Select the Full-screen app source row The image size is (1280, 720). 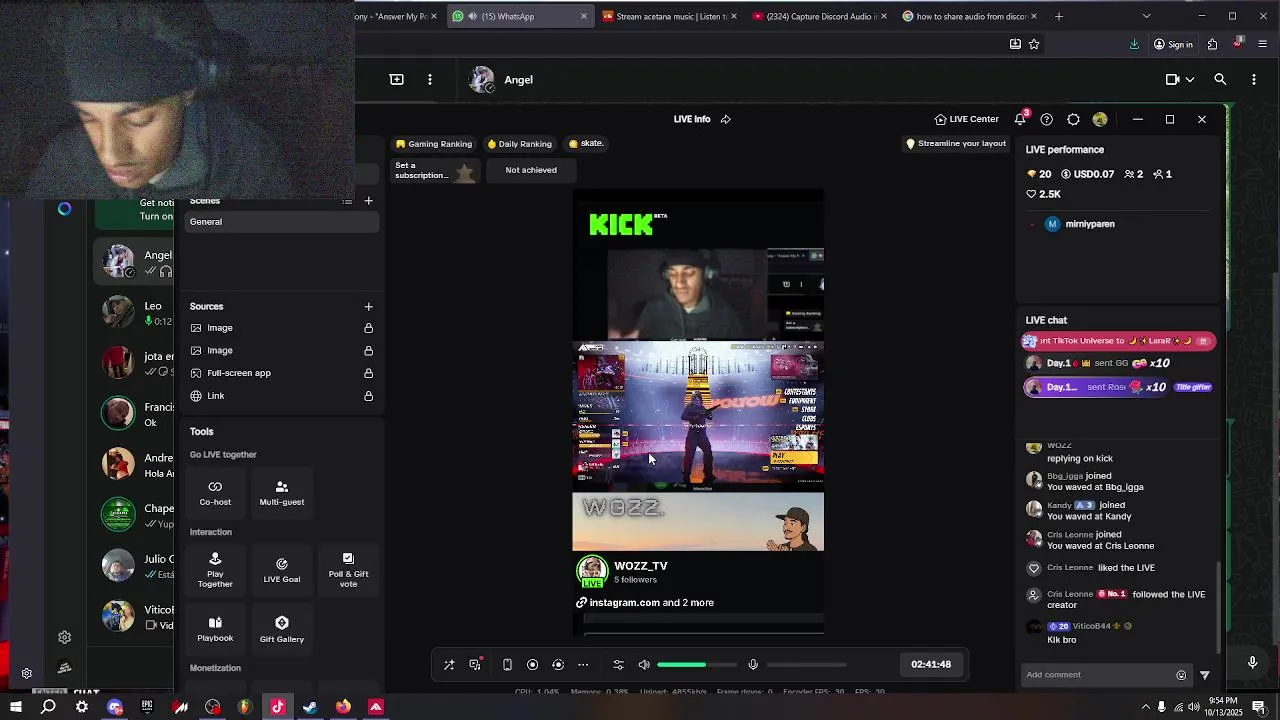283,373
